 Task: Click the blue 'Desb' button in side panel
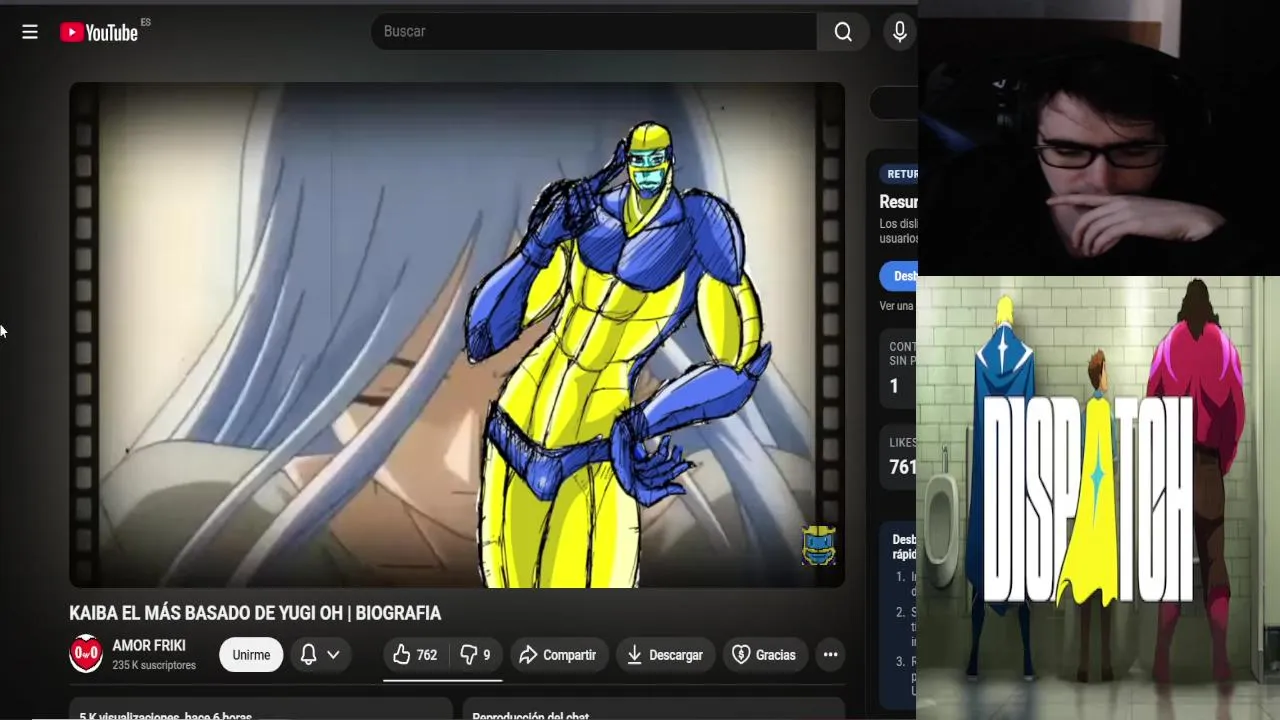(x=899, y=276)
